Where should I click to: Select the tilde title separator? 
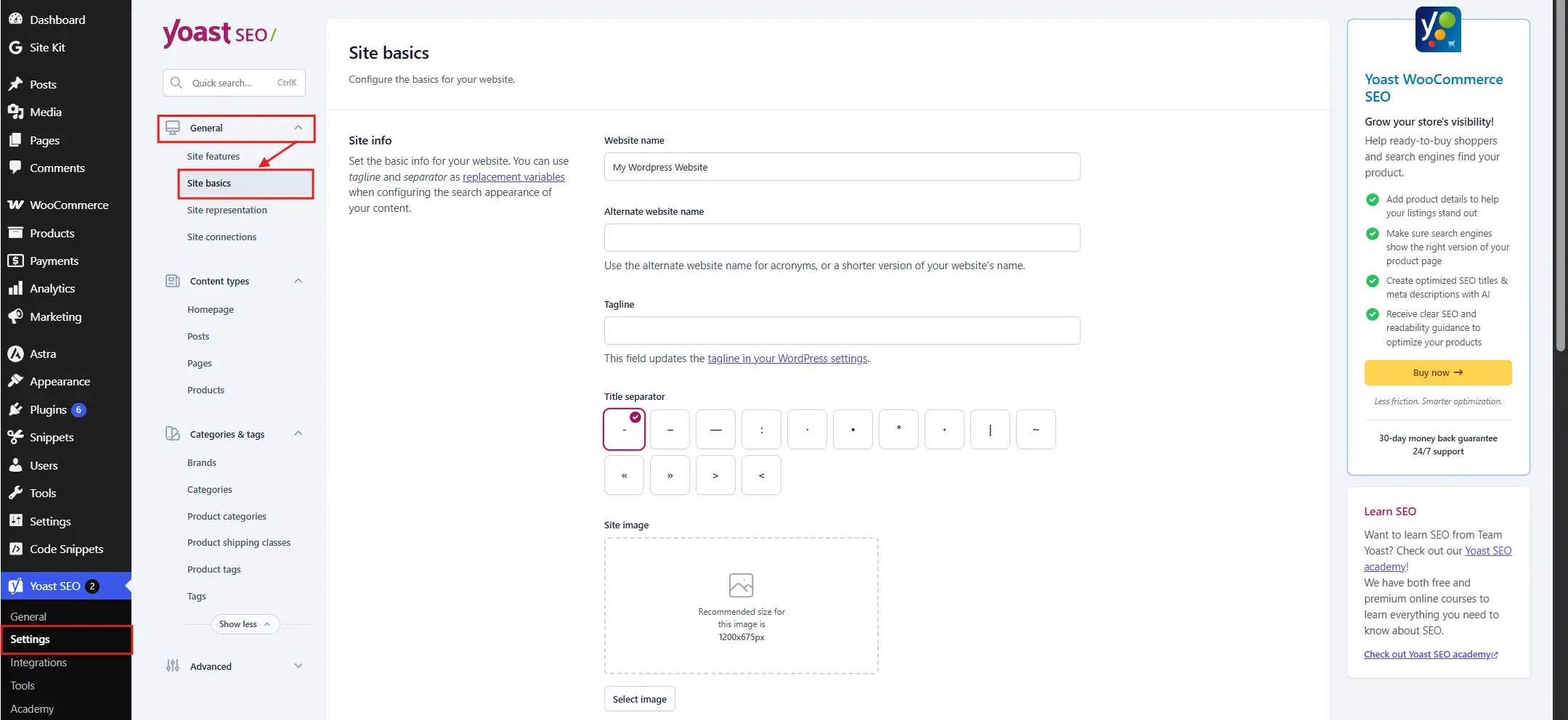click(1036, 430)
